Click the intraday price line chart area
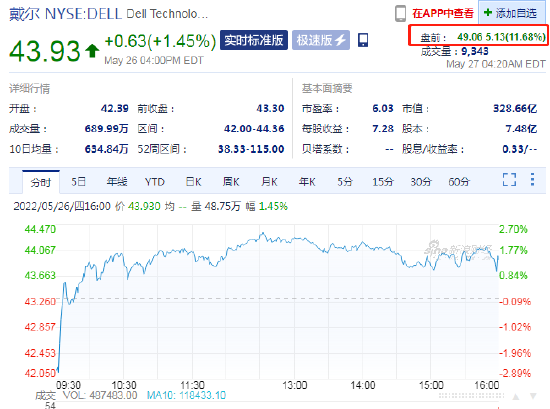Screen dimensions: 550x409 [278, 302]
